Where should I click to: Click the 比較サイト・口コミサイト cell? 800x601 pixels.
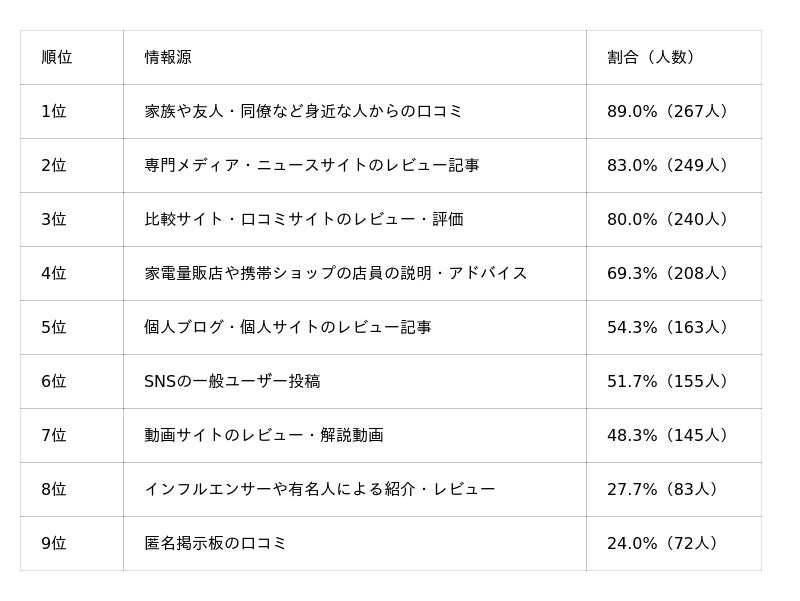point(303,219)
